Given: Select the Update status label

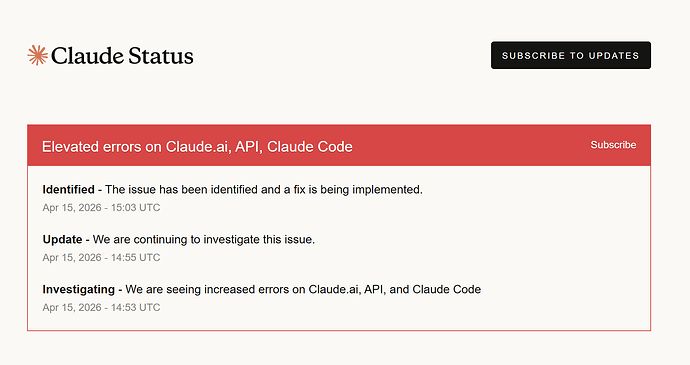Looking at the screenshot, I should pyautogui.click(x=62, y=240).
